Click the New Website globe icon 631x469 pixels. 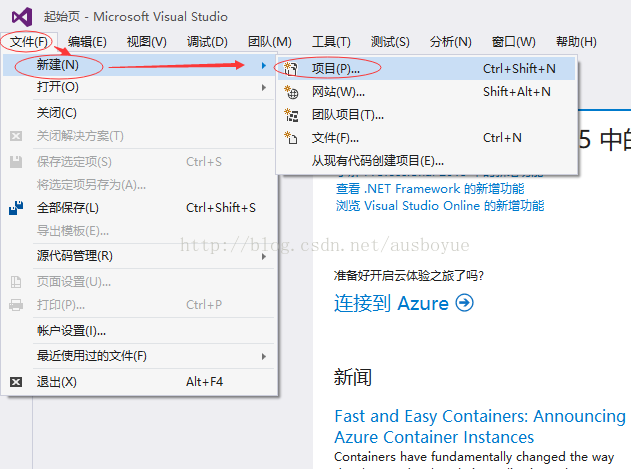coord(291,92)
